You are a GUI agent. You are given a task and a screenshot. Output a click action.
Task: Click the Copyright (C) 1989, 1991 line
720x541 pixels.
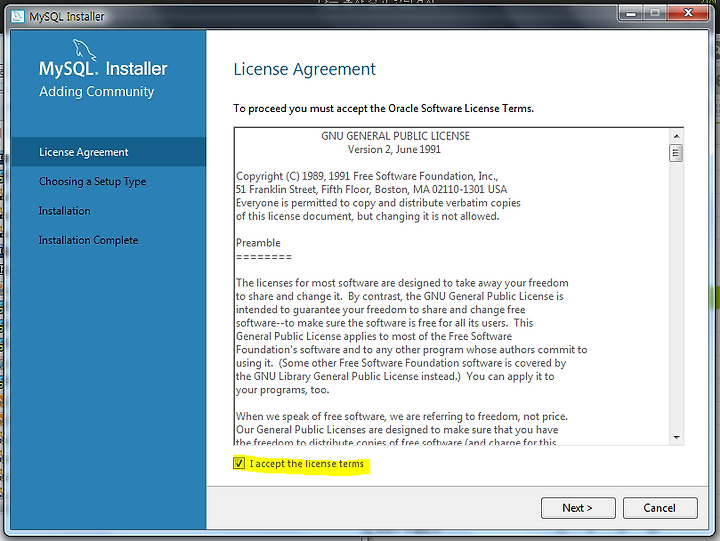367,176
